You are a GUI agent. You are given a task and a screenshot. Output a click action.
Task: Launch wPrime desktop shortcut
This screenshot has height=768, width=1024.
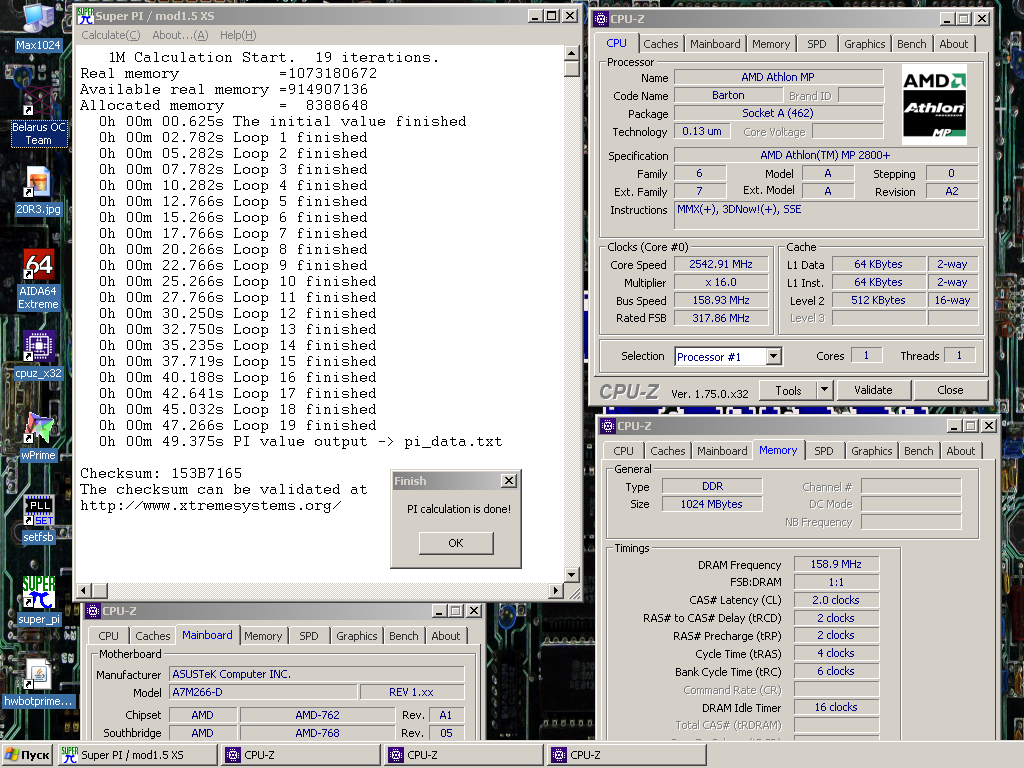[38, 436]
